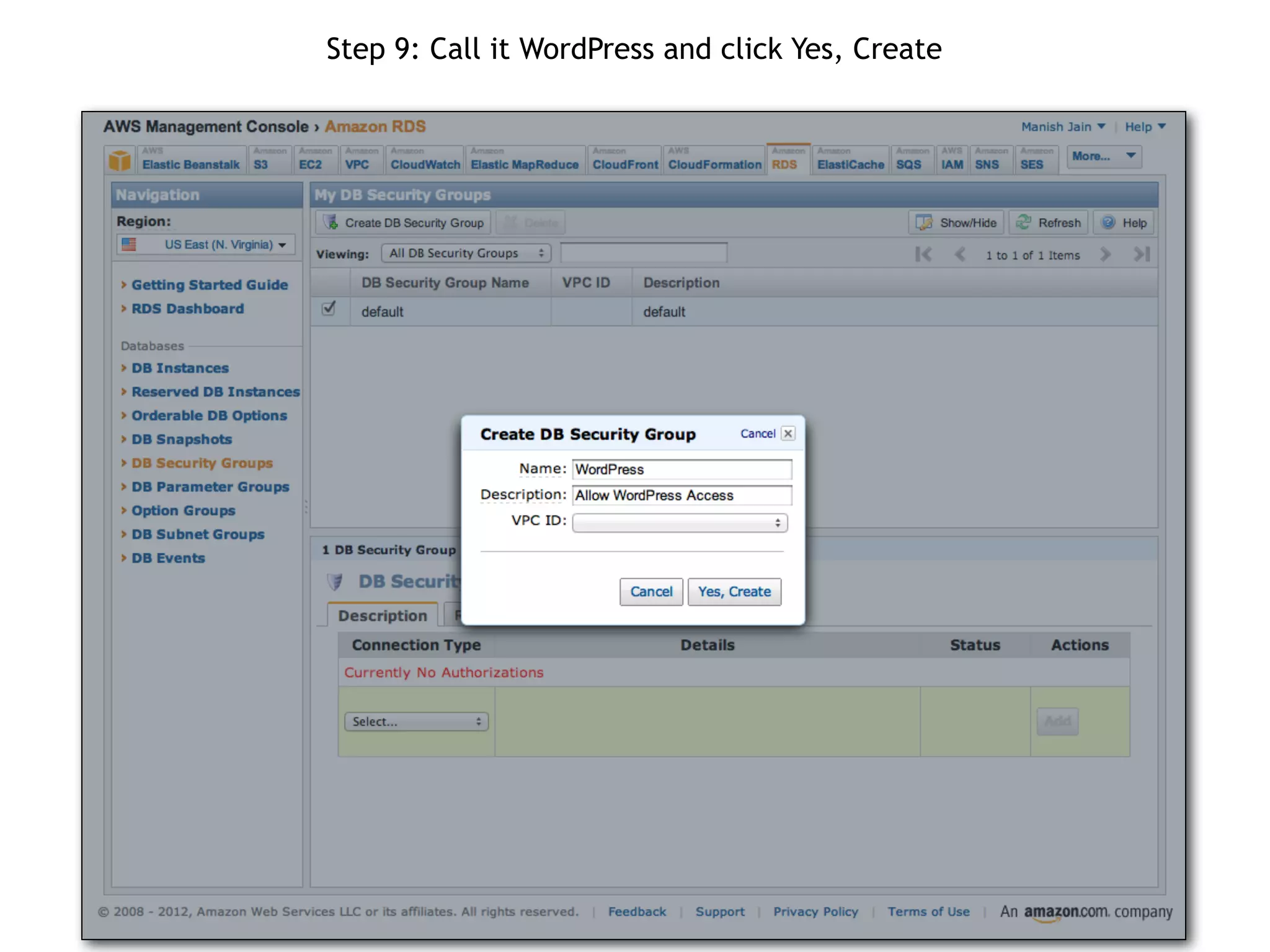This screenshot has width=1270, height=952.
Task: Click the Terms of Use footer link
Action: point(928,911)
